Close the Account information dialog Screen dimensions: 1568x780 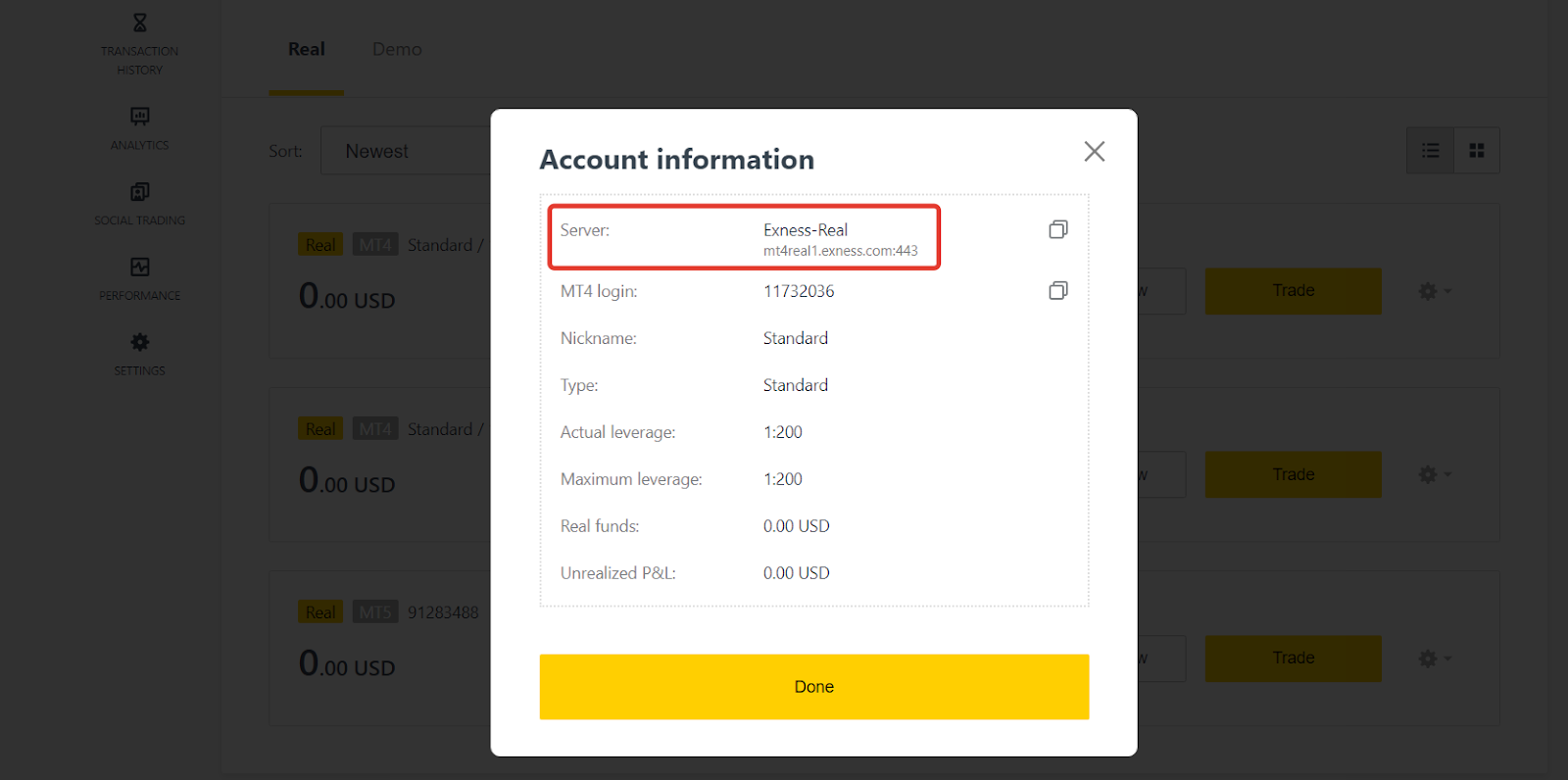pyautogui.click(x=1094, y=151)
